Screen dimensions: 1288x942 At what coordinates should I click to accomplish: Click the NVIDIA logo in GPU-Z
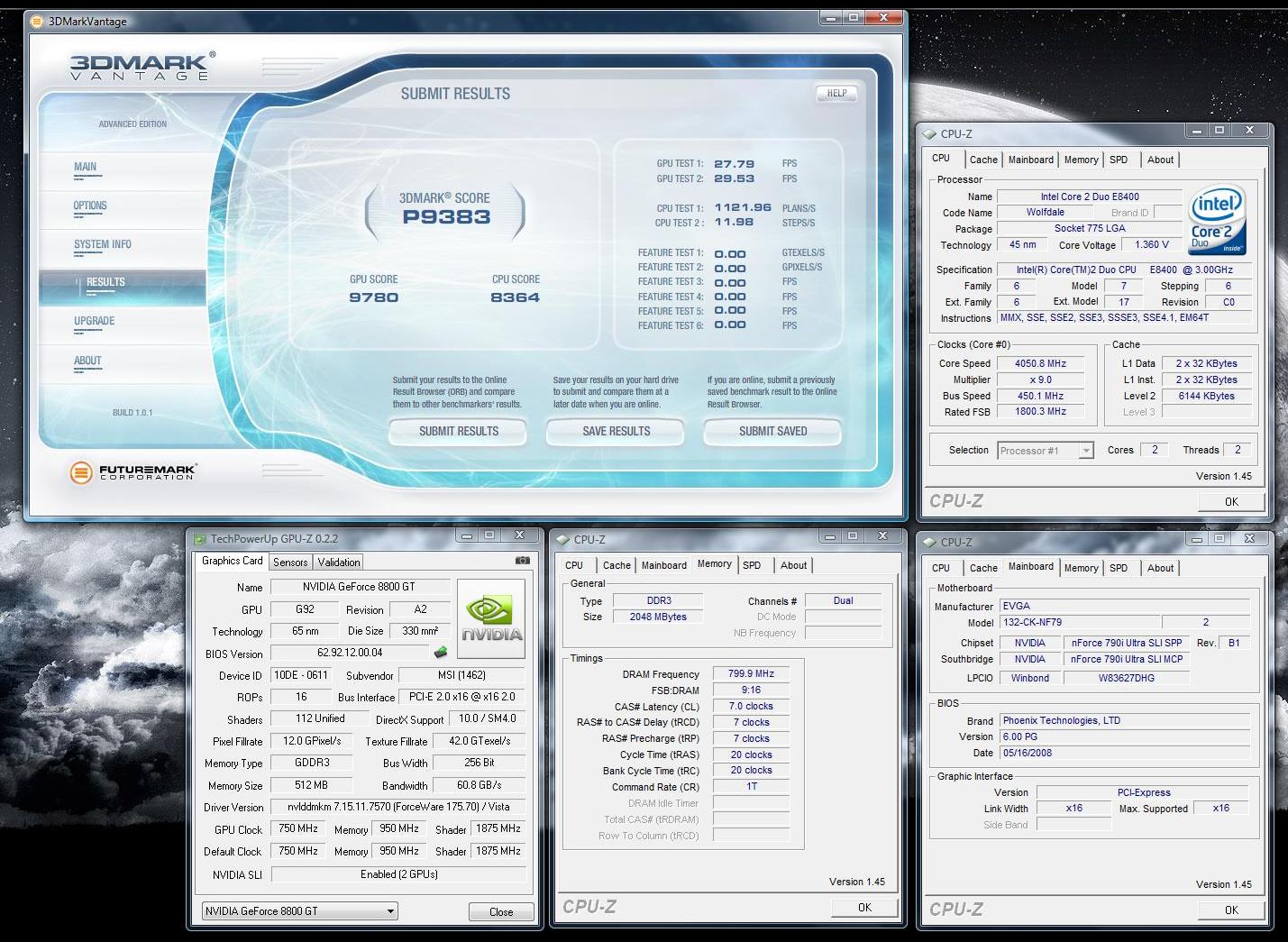[492, 617]
